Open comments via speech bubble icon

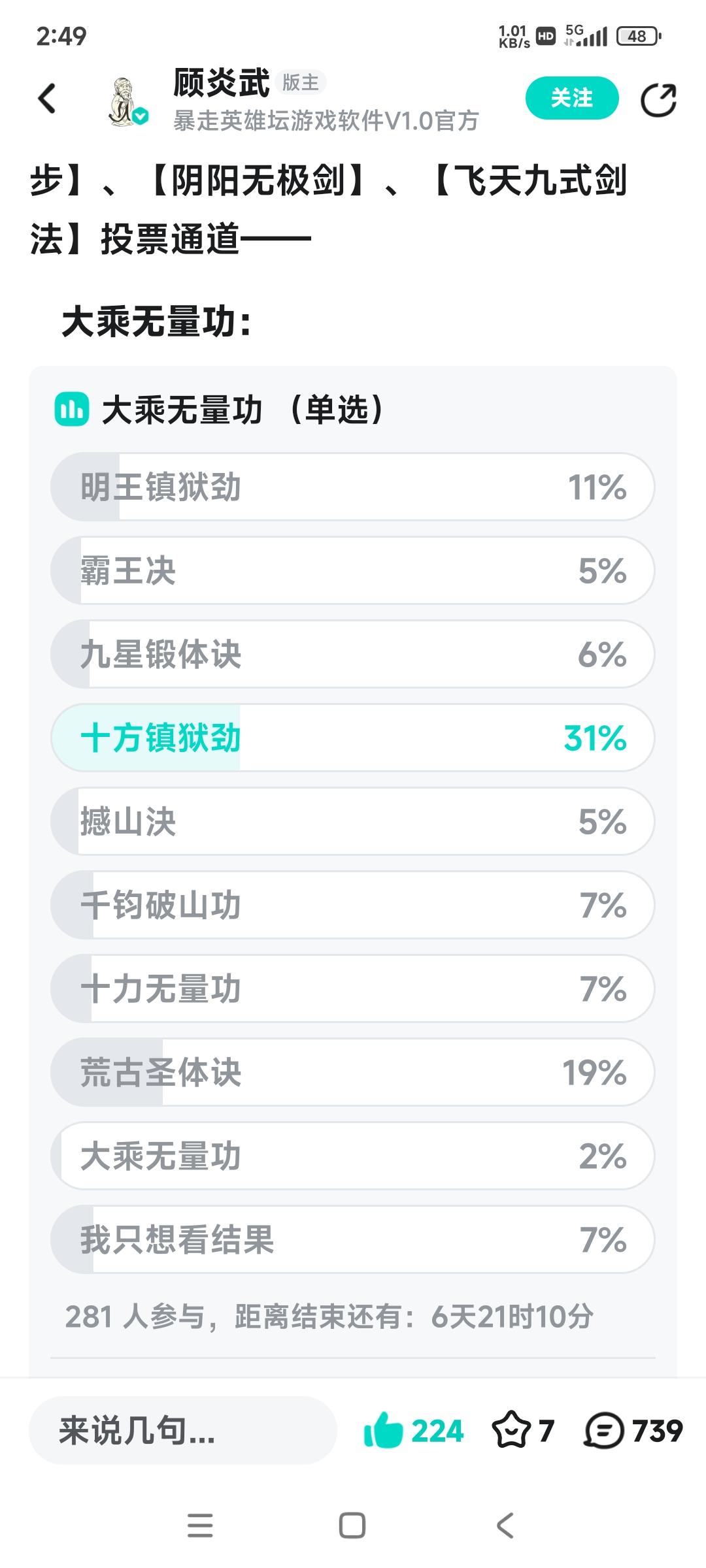pos(604,1431)
